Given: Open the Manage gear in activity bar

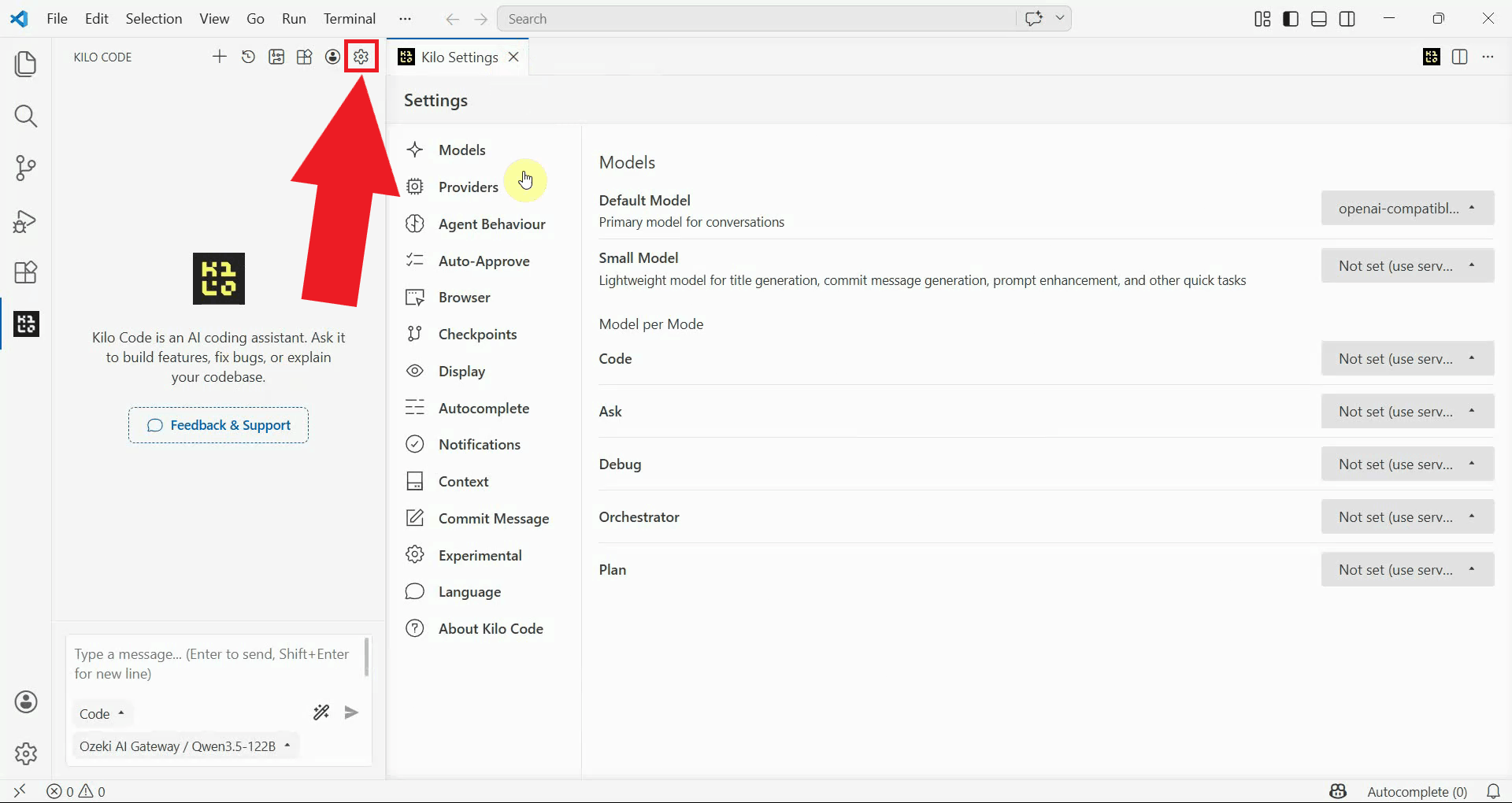Looking at the screenshot, I should click(x=26, y=754).
